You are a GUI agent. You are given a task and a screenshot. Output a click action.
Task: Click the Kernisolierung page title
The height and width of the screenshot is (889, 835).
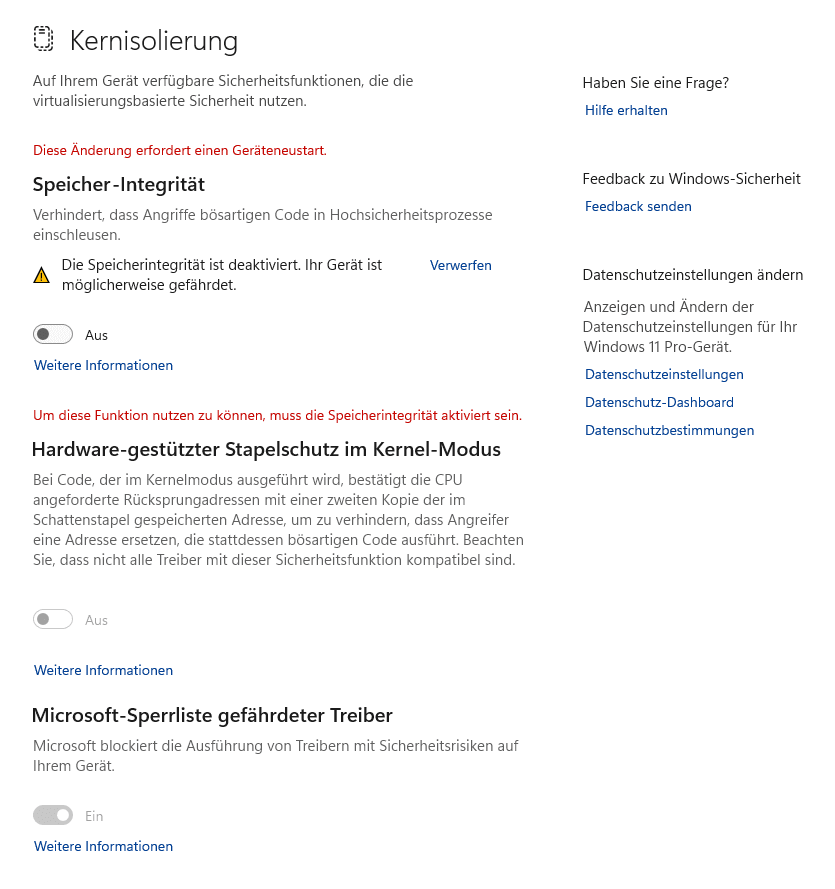click(x=154, y=41)
